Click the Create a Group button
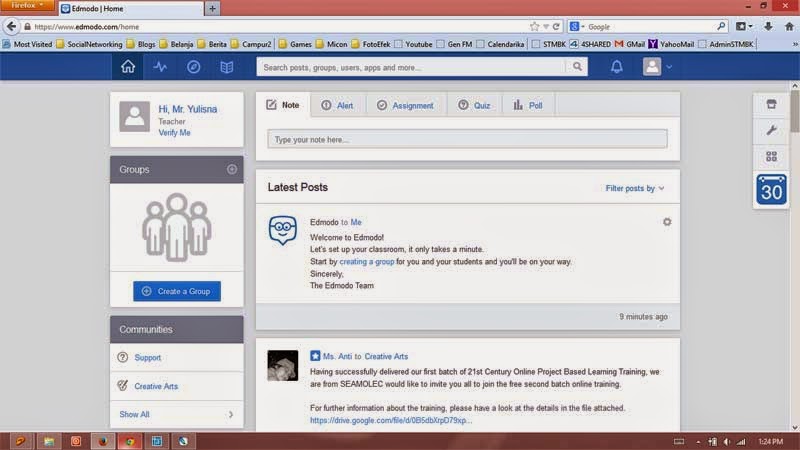The width and height of the screenshot is (800, 450). (177, 291)
